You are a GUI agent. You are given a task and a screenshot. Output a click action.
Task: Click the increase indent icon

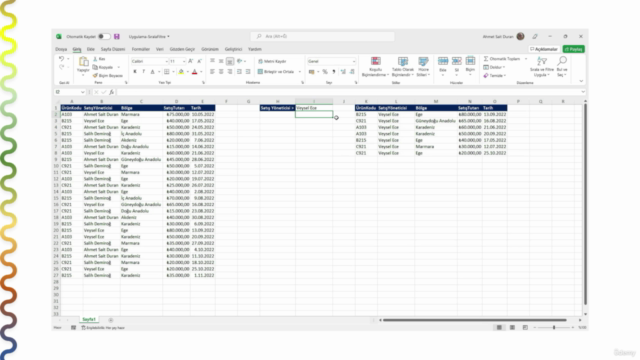pyautogui.click(x=248, y=72)
